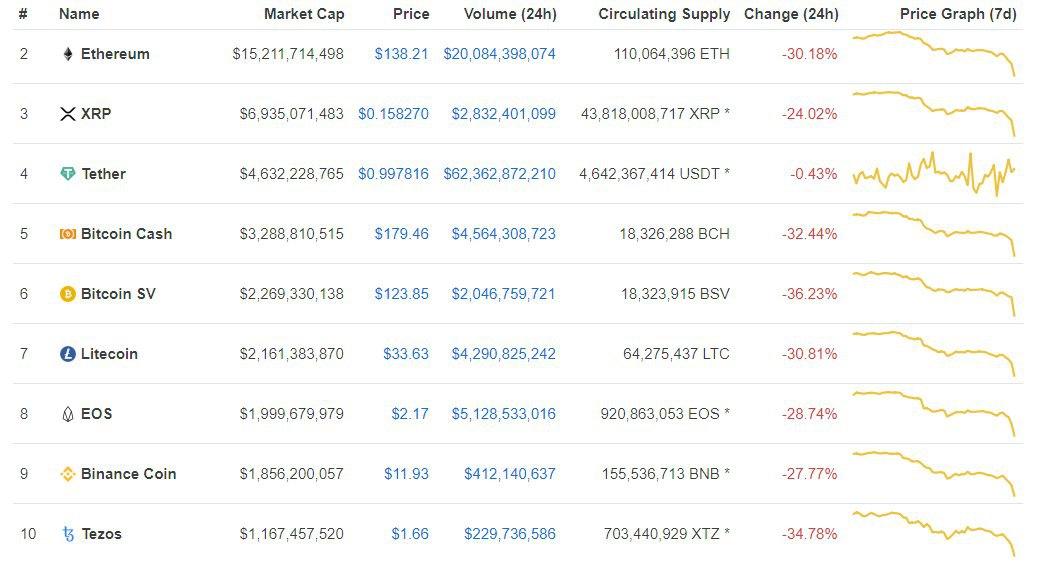Click the Name column header

coord(79,14)
